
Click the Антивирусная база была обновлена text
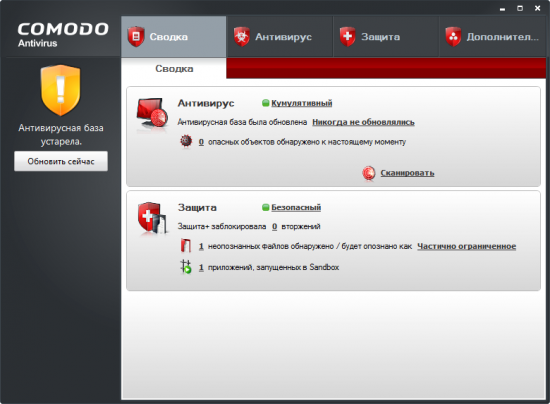tap(242, 122)
